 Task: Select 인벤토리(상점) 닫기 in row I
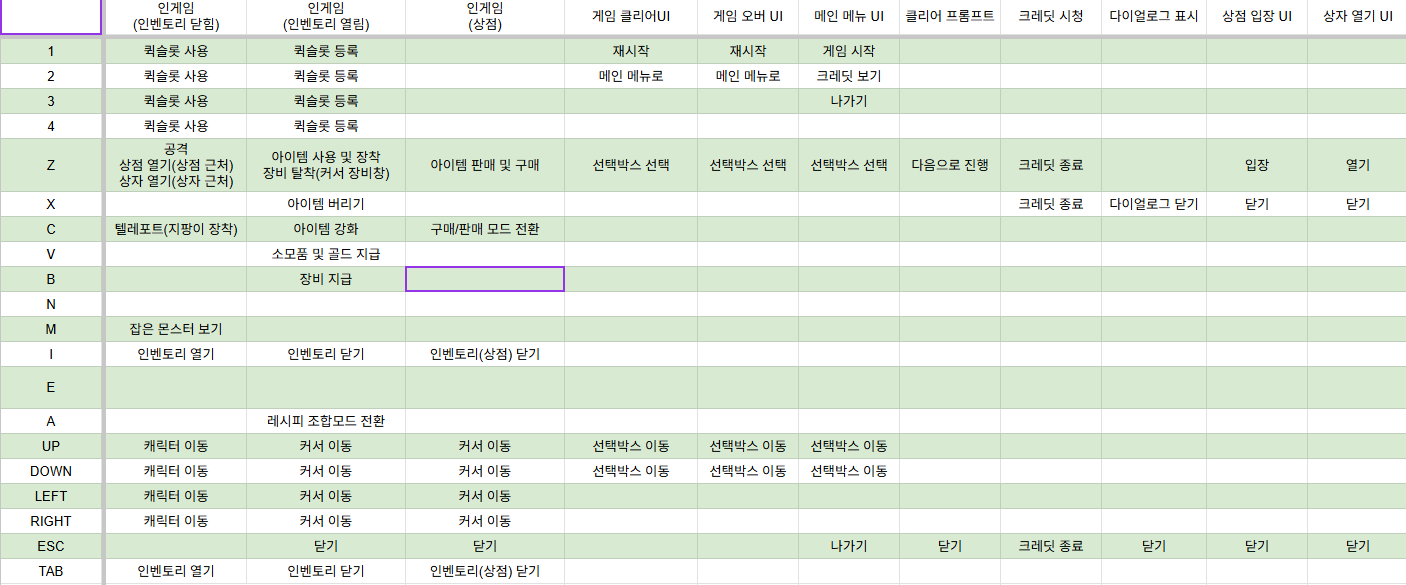click(485, 354)
